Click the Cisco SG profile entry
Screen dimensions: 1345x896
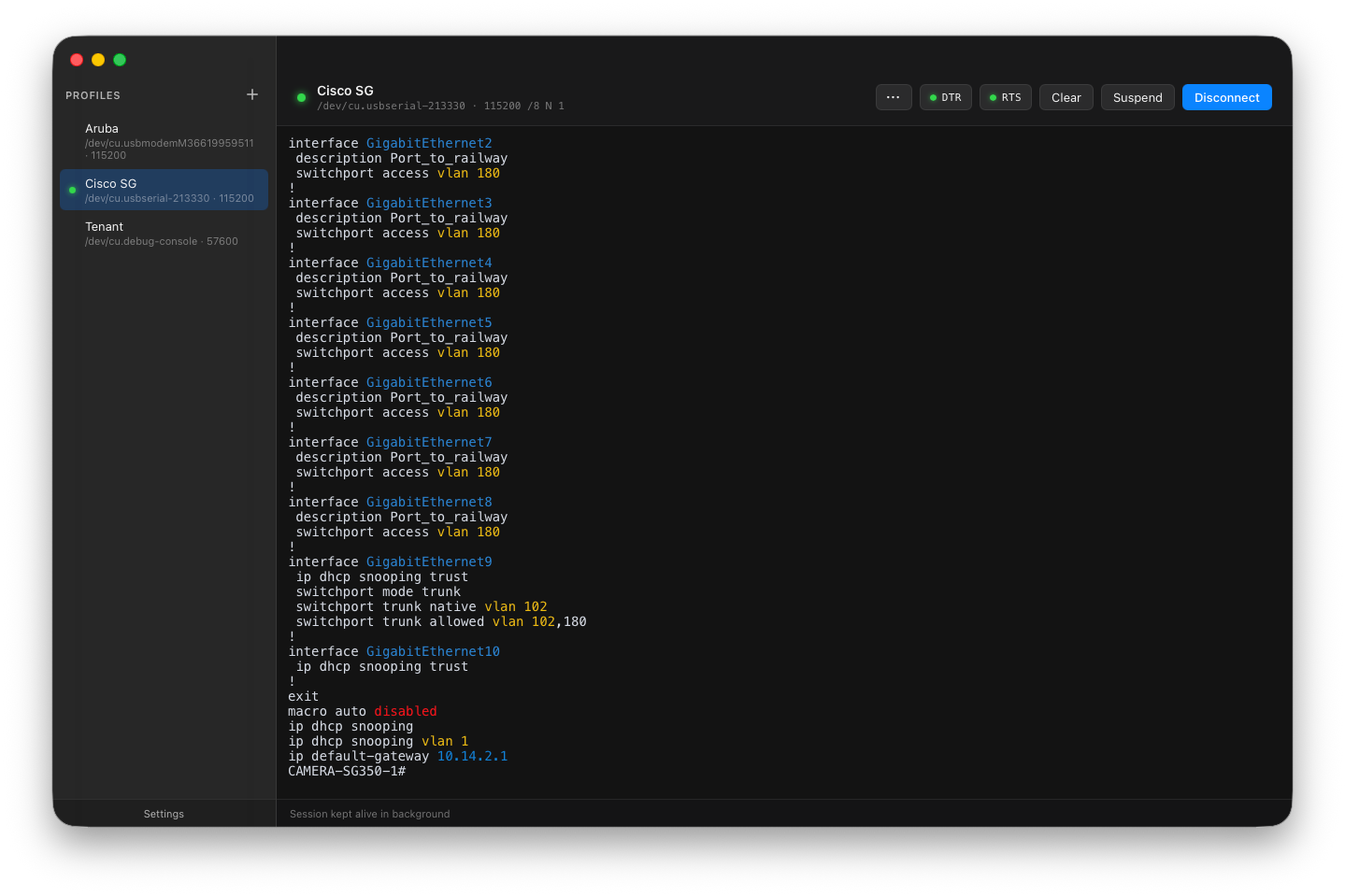pos(164,191)
